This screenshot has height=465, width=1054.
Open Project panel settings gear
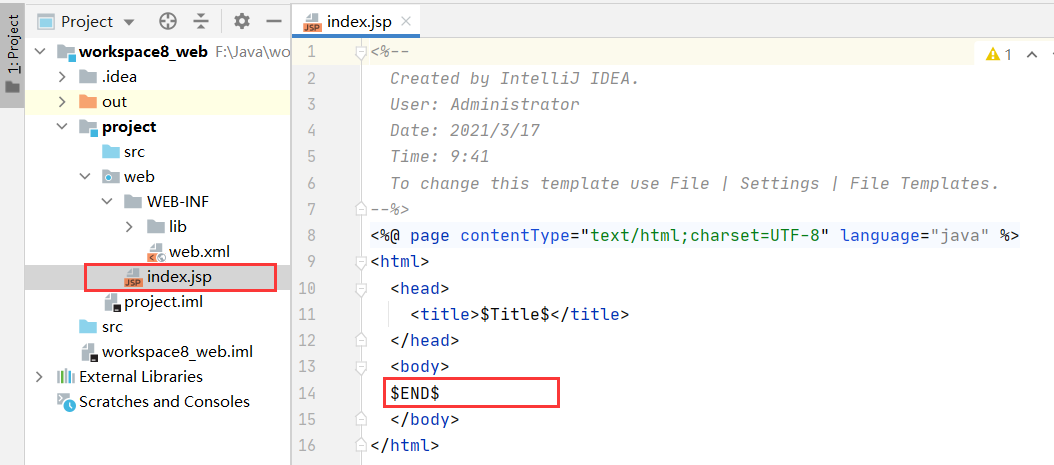coord(242,21)
